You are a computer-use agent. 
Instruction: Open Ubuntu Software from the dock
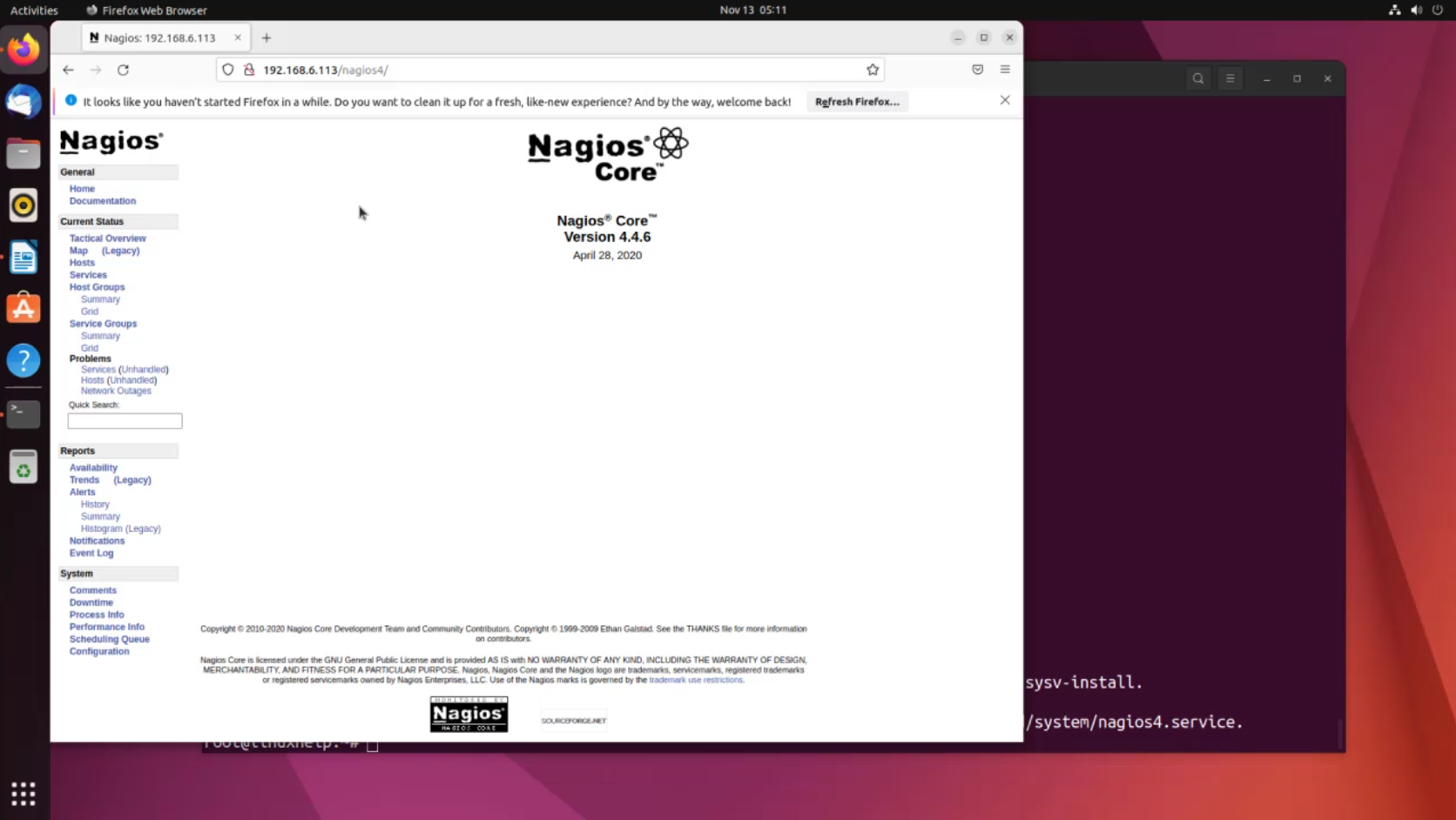24,308
